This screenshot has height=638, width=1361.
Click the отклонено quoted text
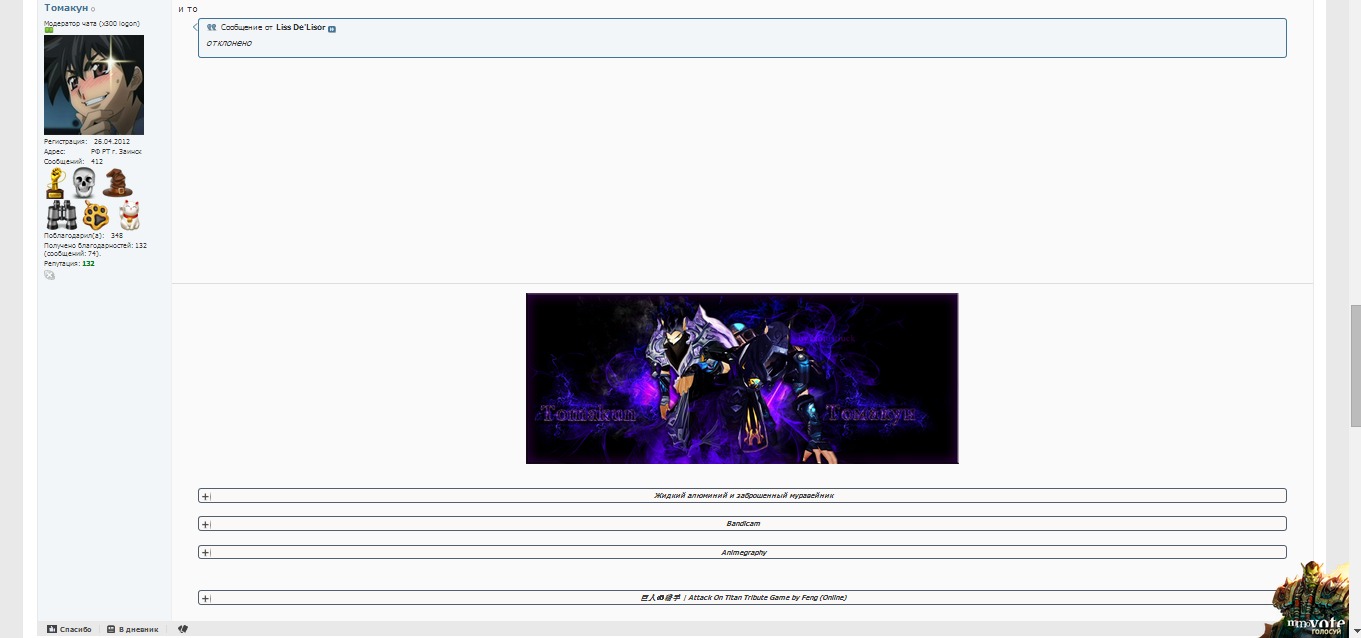229,43
